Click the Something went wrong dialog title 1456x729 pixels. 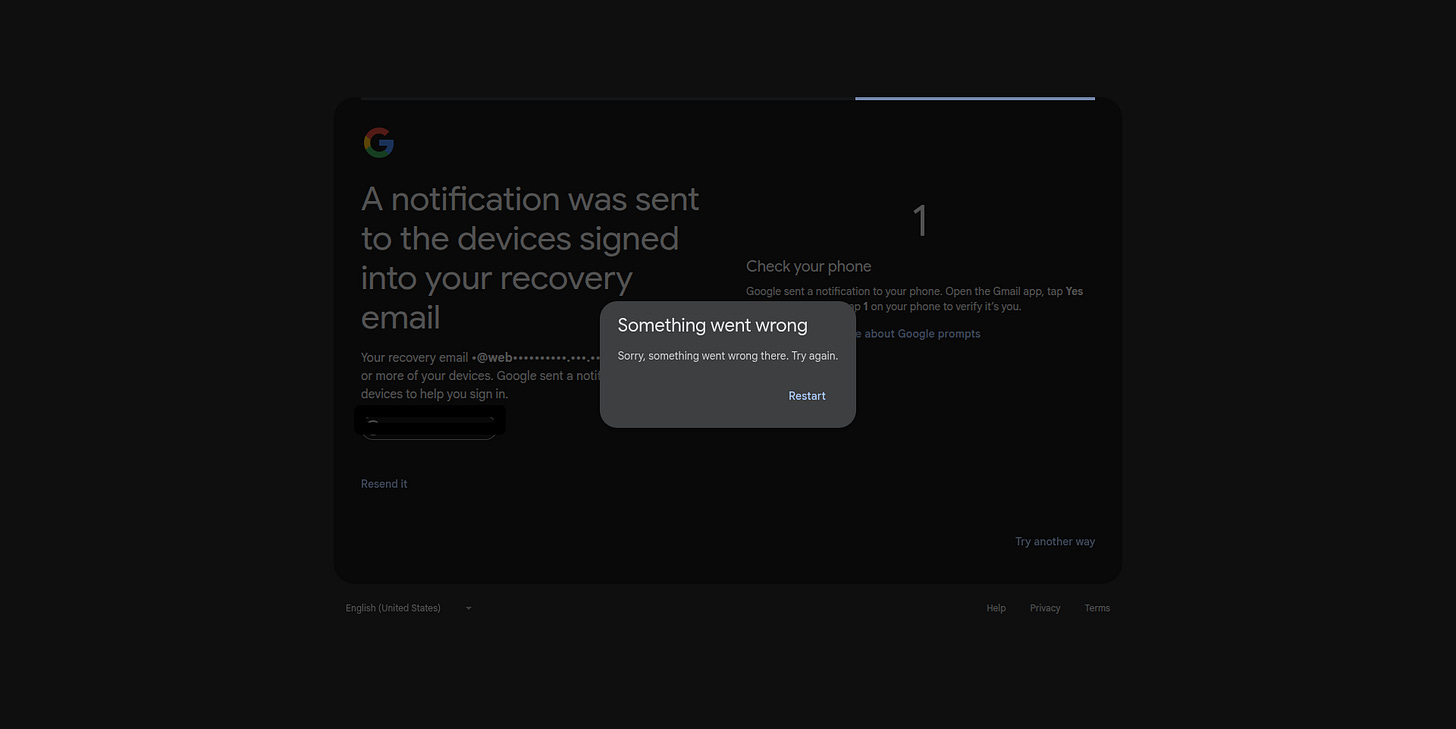pyautogui.click(x=712, y=325)
